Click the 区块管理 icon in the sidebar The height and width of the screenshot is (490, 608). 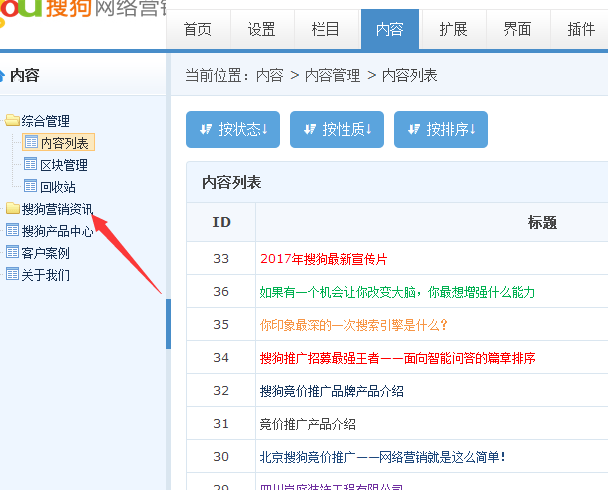point(31,165)
